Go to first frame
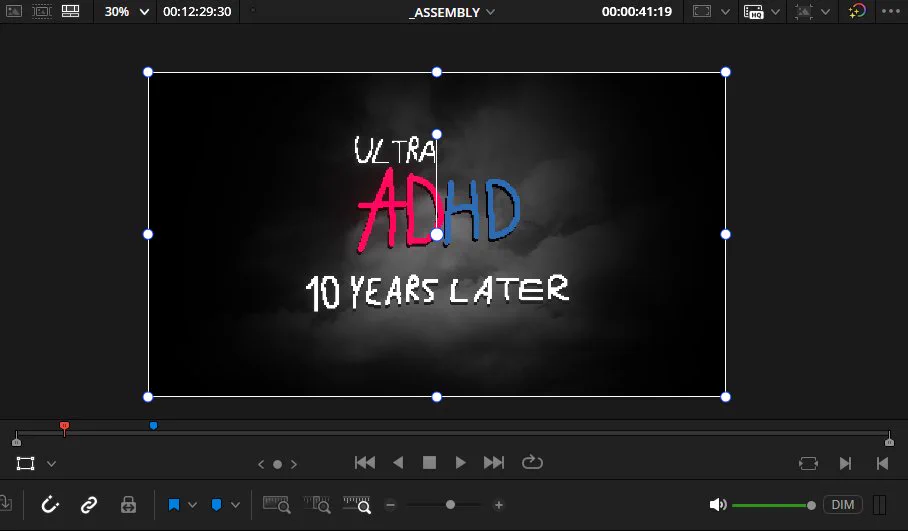The height and width of the screenshot is (531, 908). (x=365, y=463)
